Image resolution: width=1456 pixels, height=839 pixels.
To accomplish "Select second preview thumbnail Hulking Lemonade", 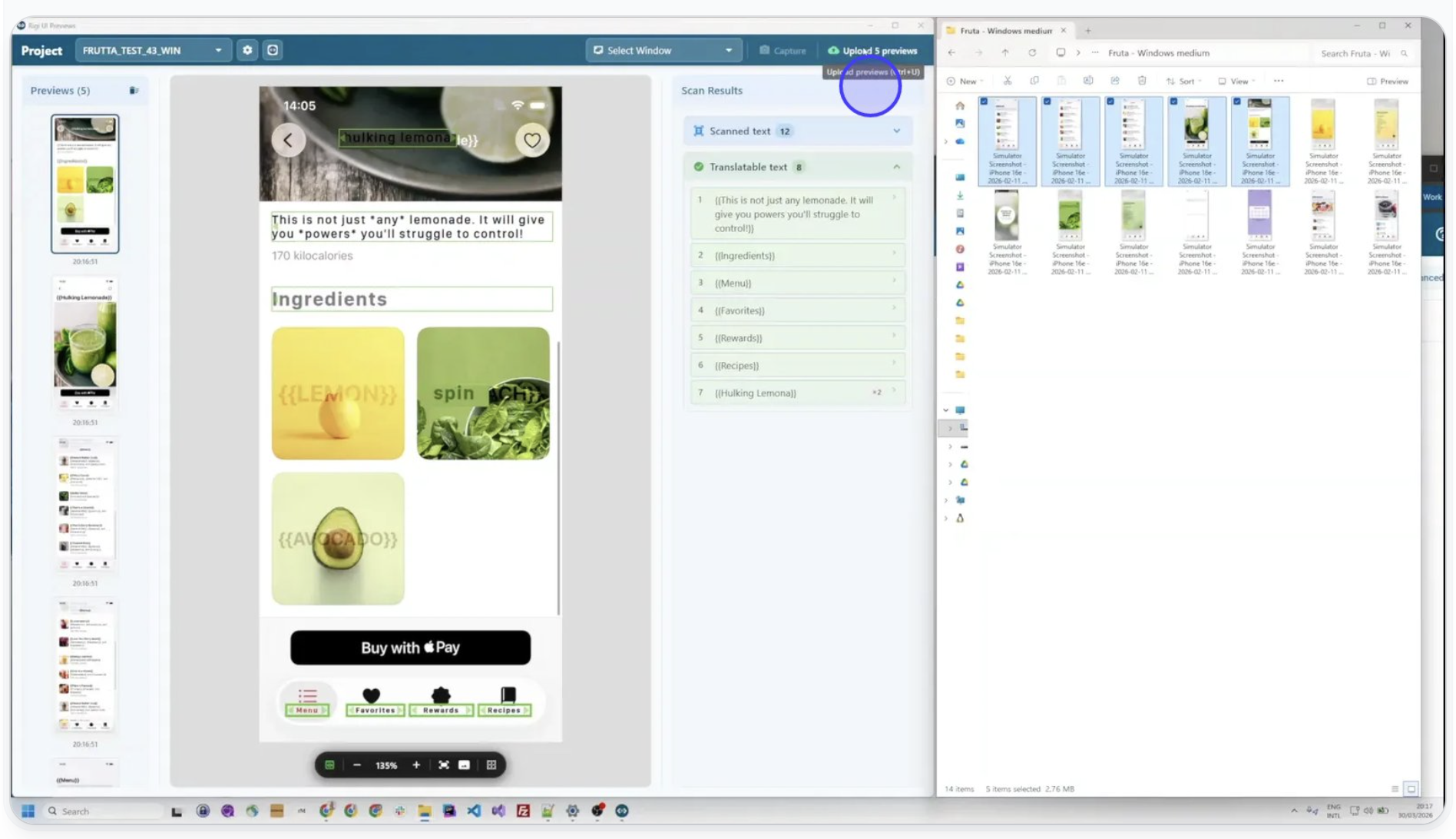I will [x=85, y=343].
